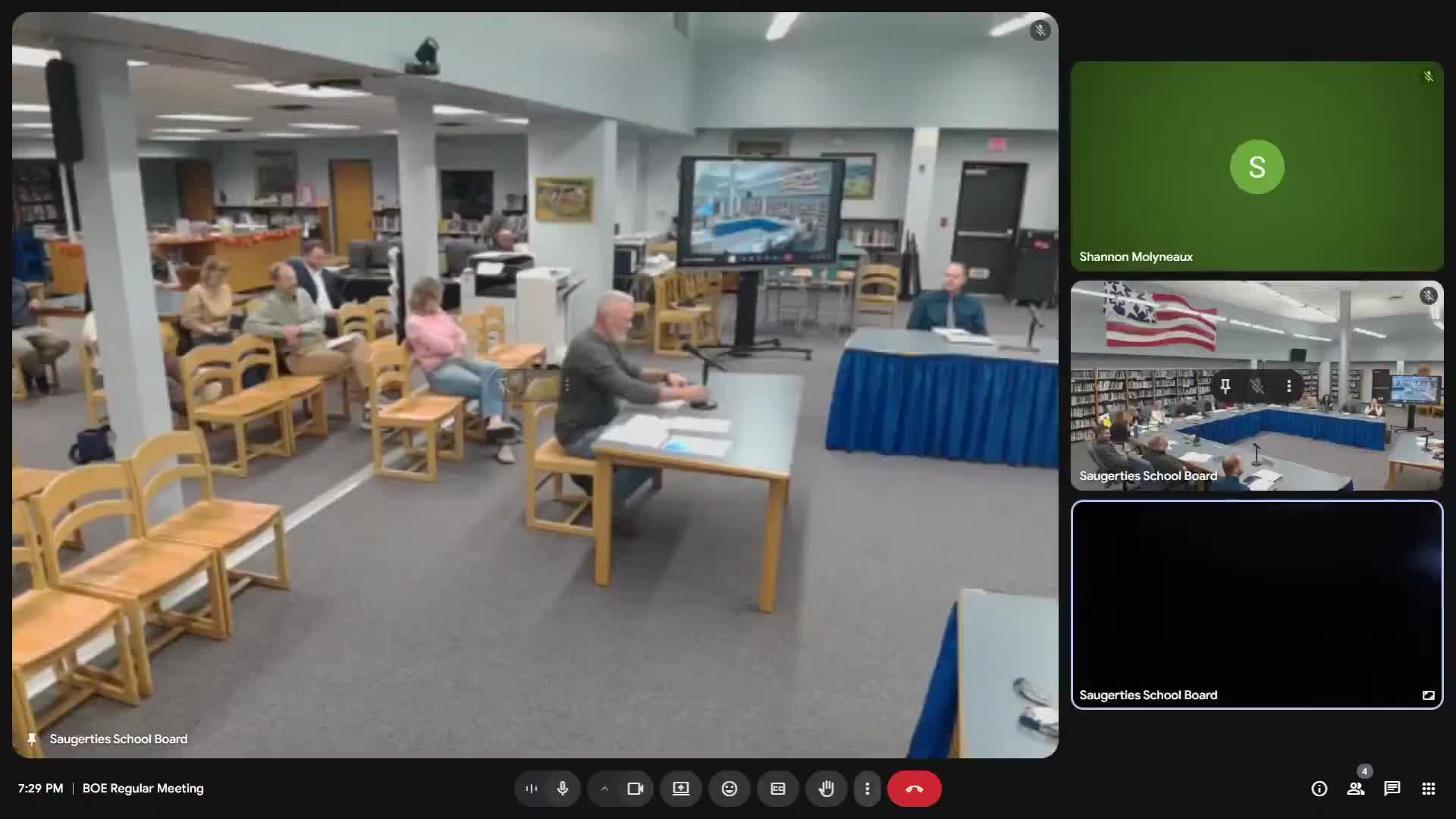
Task: Click picture-in-picture icon on self tile
Action: 1429,695
